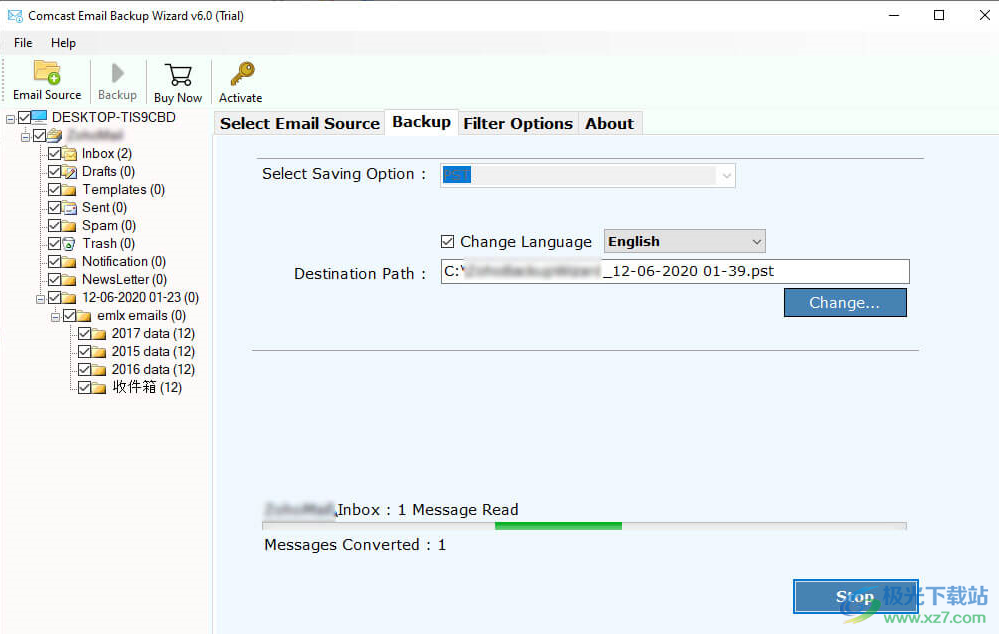Select the Trash (0) tree row
Viewport: 999px width, 634px height.
coord(108,243)
